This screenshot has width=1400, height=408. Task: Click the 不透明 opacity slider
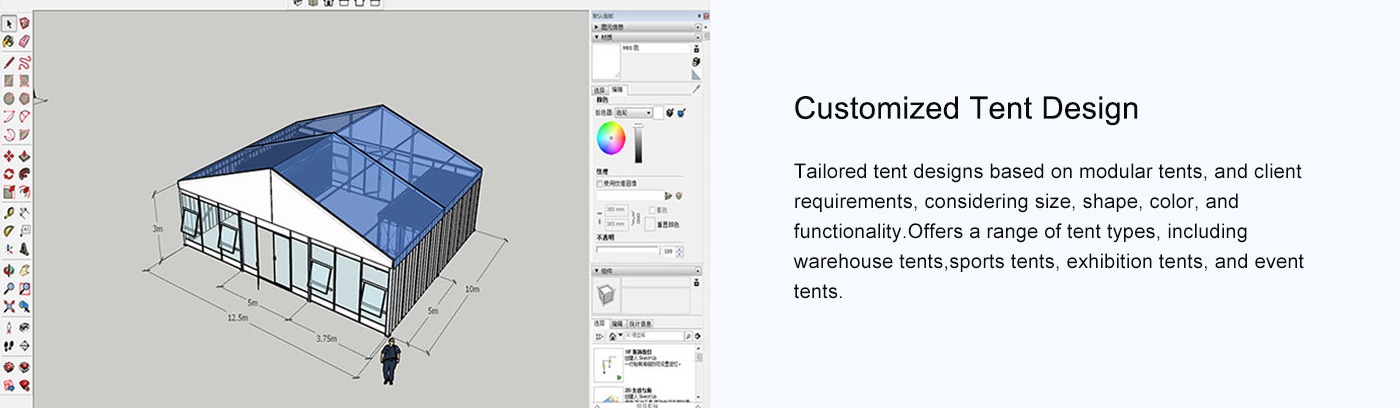[x=627, y=250]
